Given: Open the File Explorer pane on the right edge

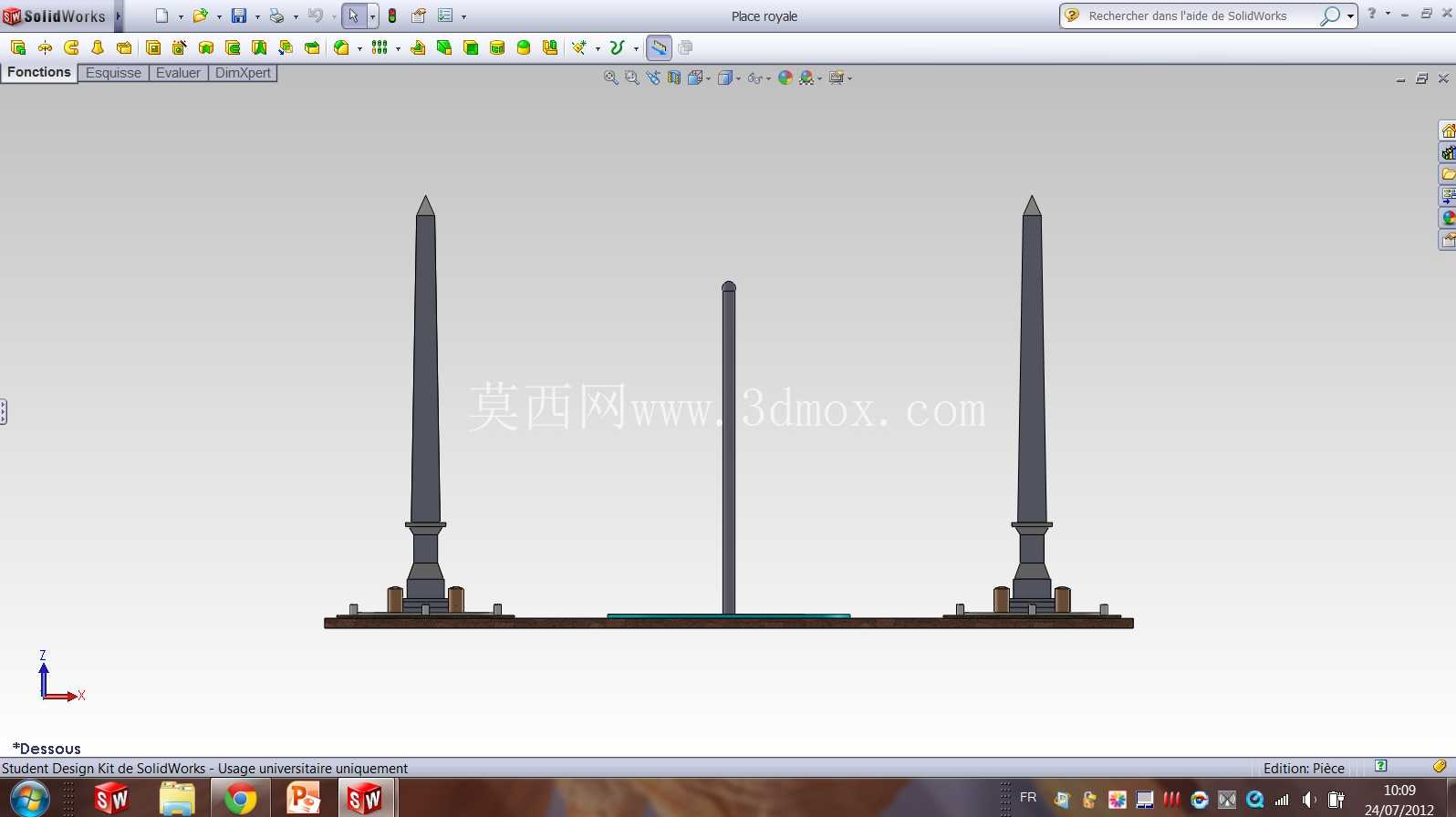Looking at the screenshot, I should coord(1448,174).
